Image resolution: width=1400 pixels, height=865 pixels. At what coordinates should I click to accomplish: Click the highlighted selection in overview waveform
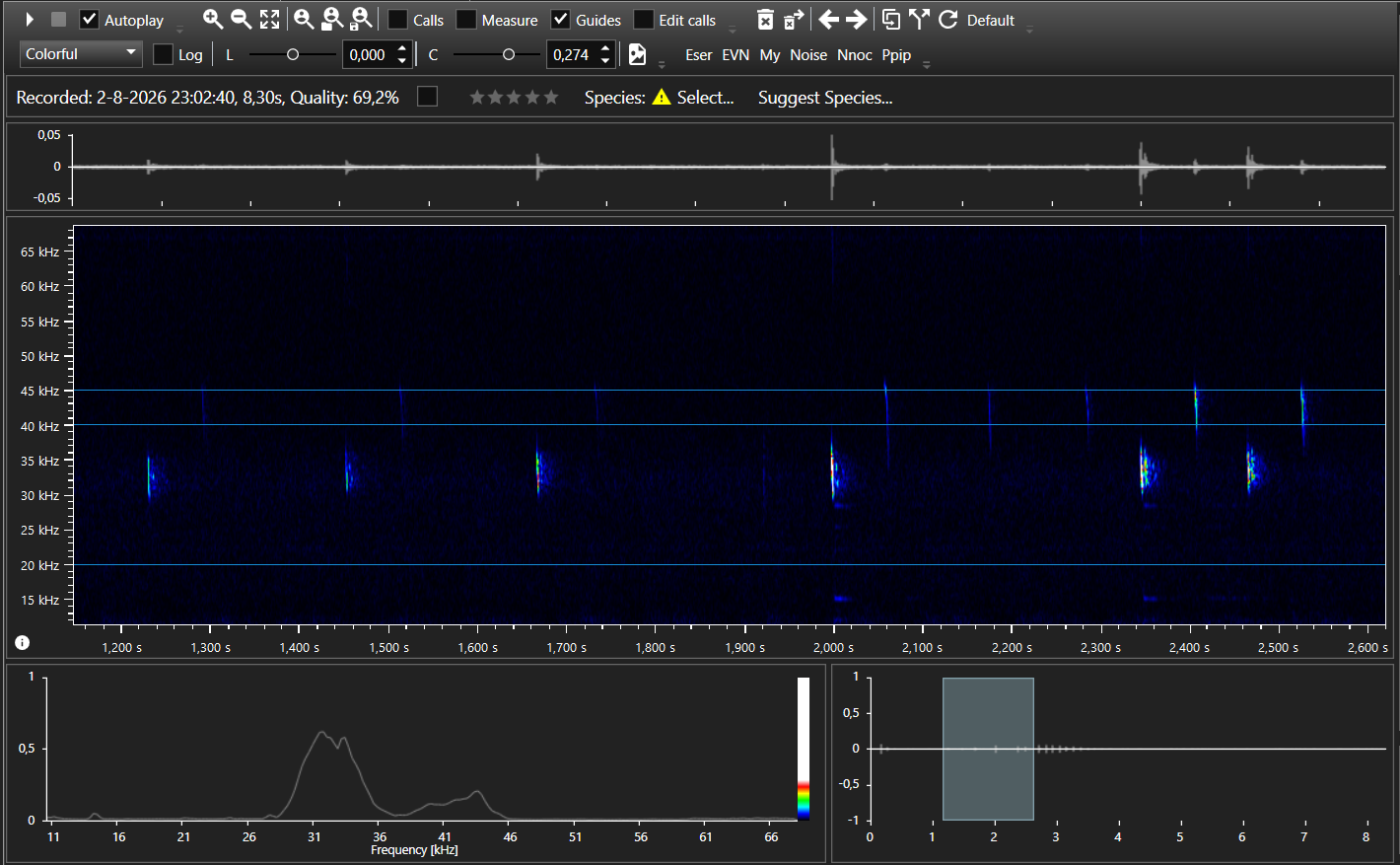tap(988, 749)
